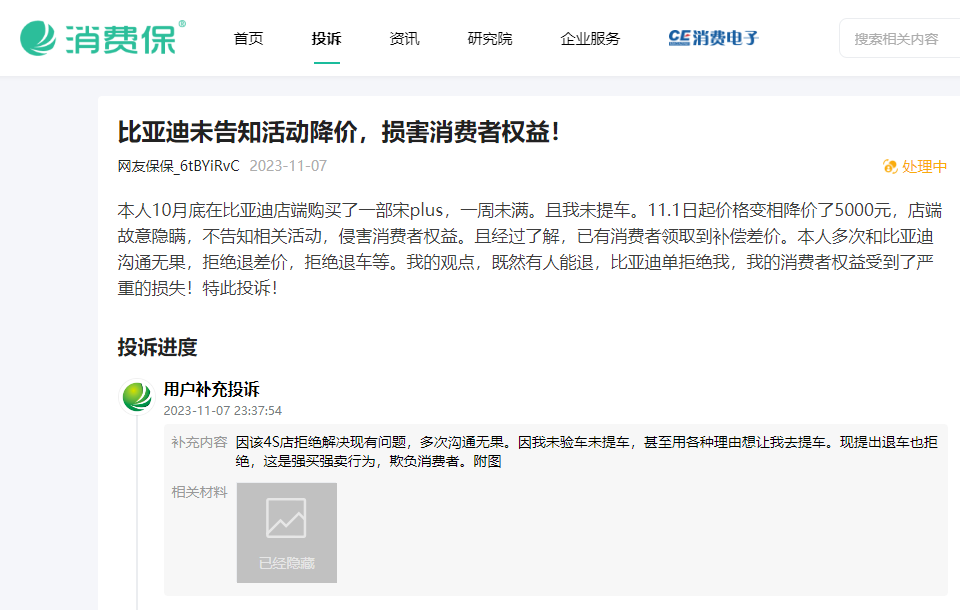Screen dimensions: 960x610
Task: Click the 相关材料 label
Action: [x=199, y=492]
